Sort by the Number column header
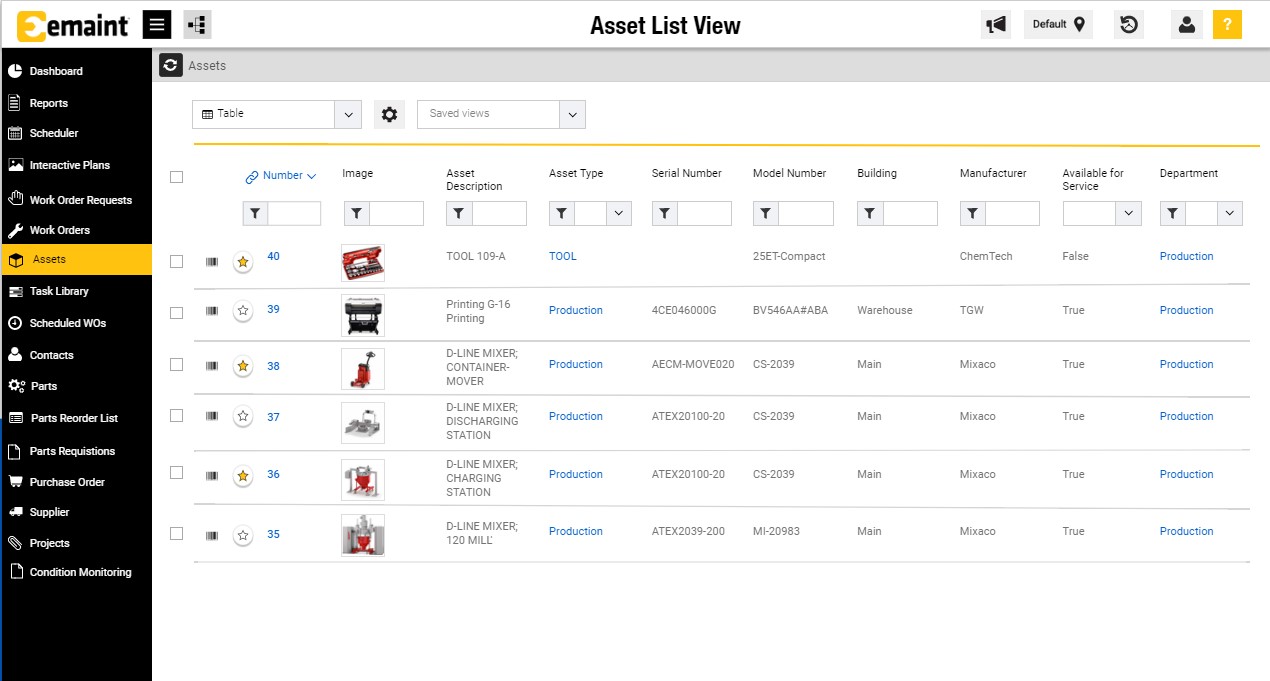1270x681 pixels. (281, 176)
